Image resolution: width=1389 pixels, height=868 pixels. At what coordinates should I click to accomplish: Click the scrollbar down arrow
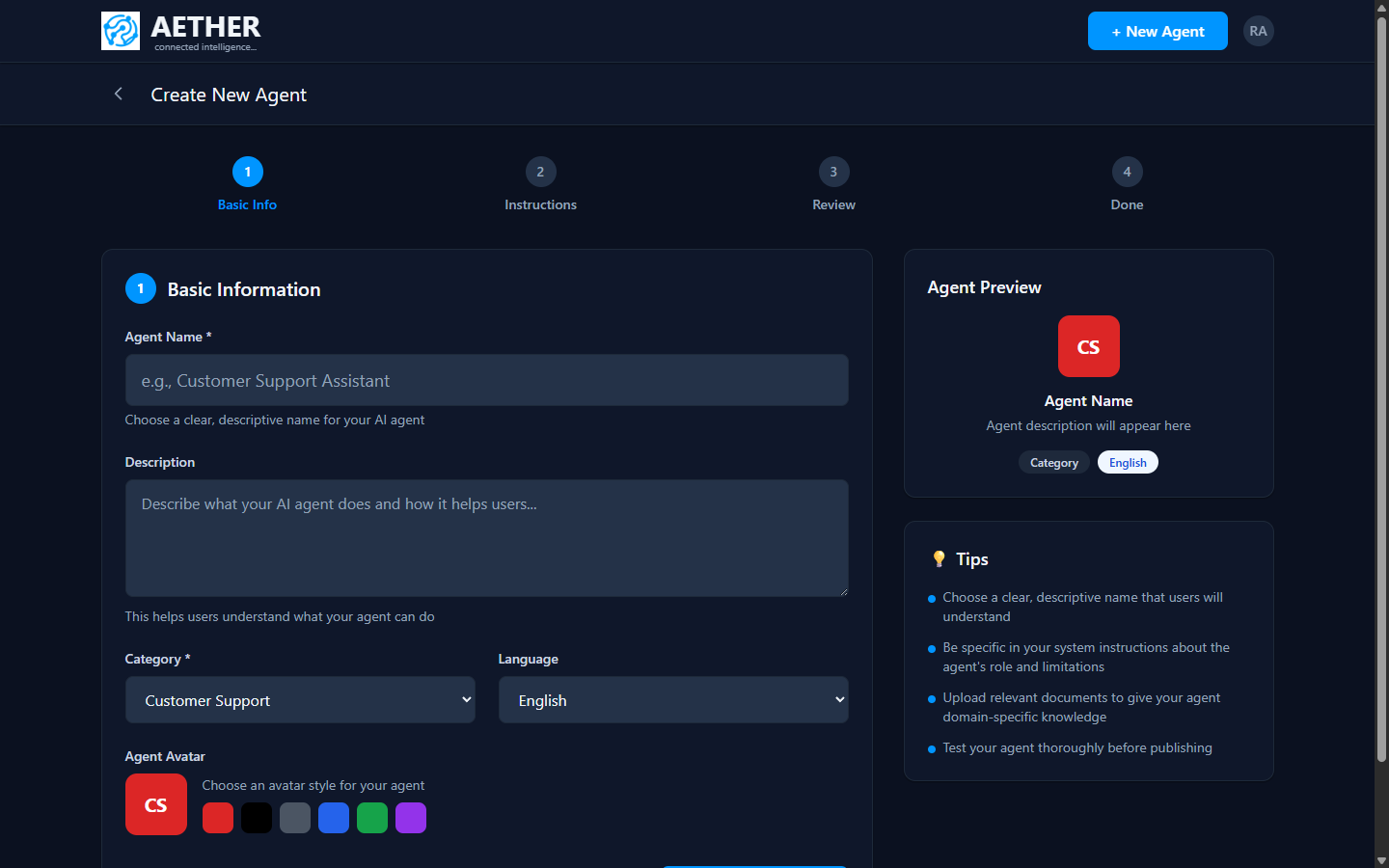coord(1381,860)
